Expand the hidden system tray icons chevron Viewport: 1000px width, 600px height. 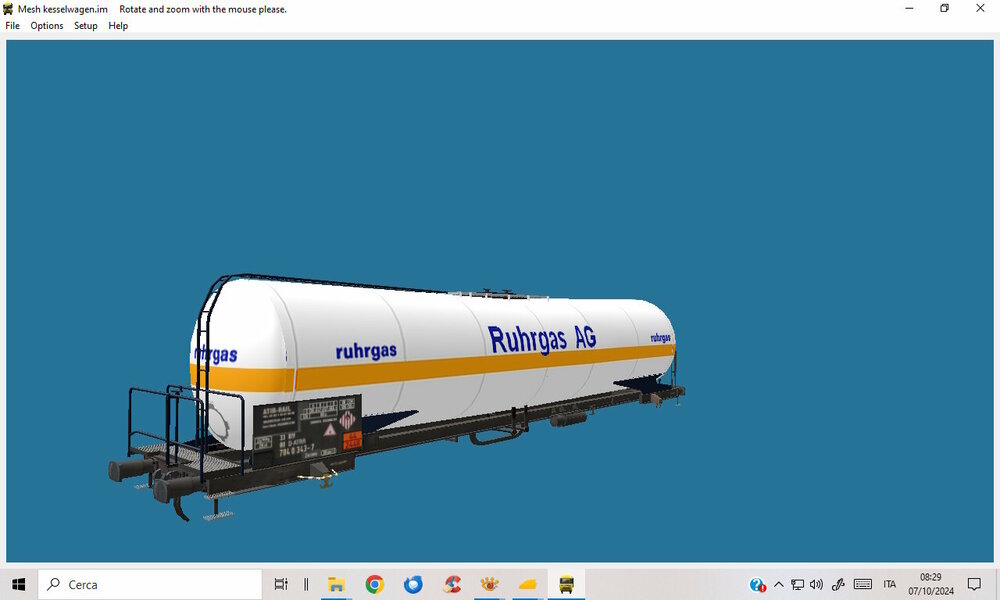click(x=779, y=584)
